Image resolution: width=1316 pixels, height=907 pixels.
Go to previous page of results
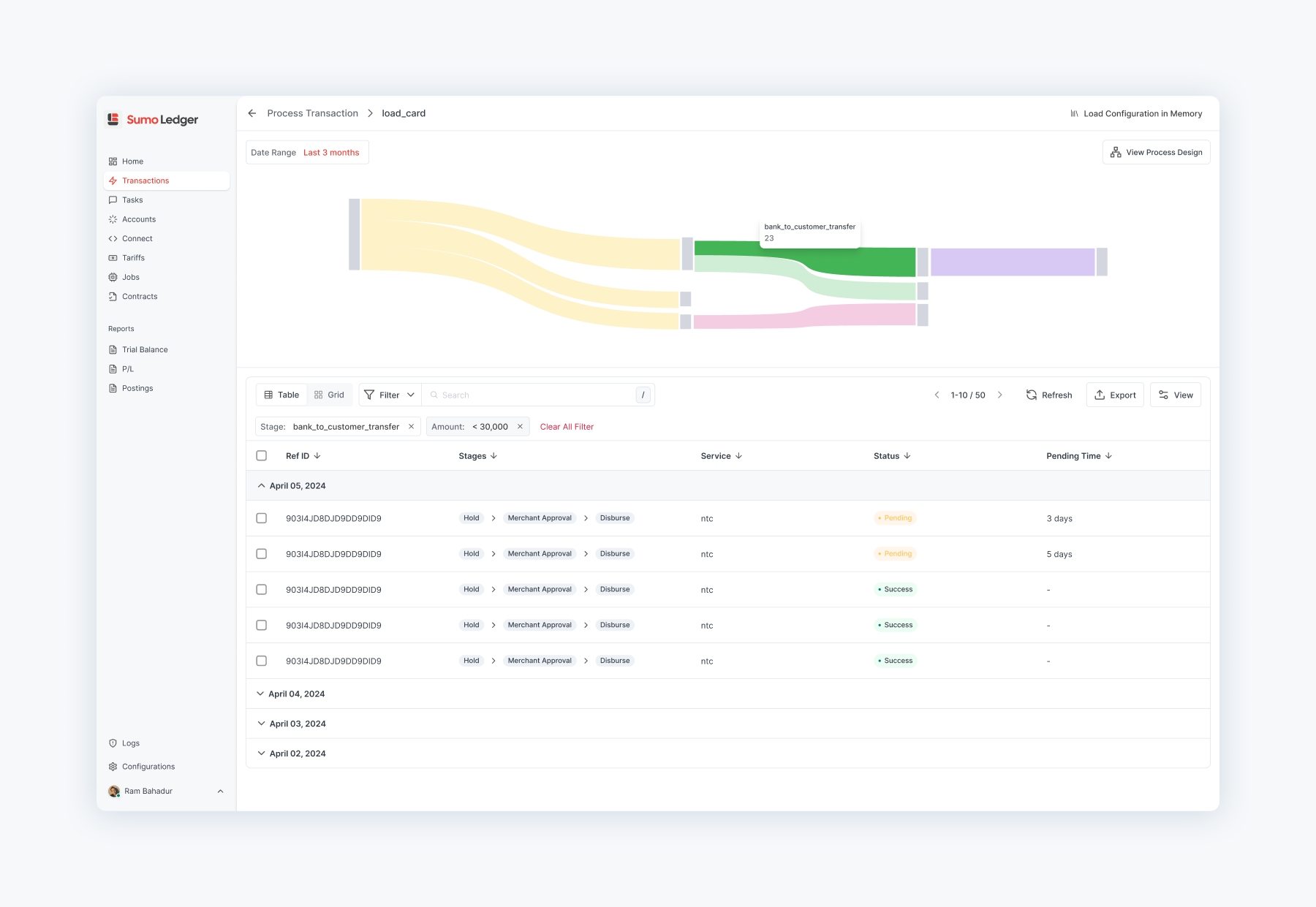(937, 395)
